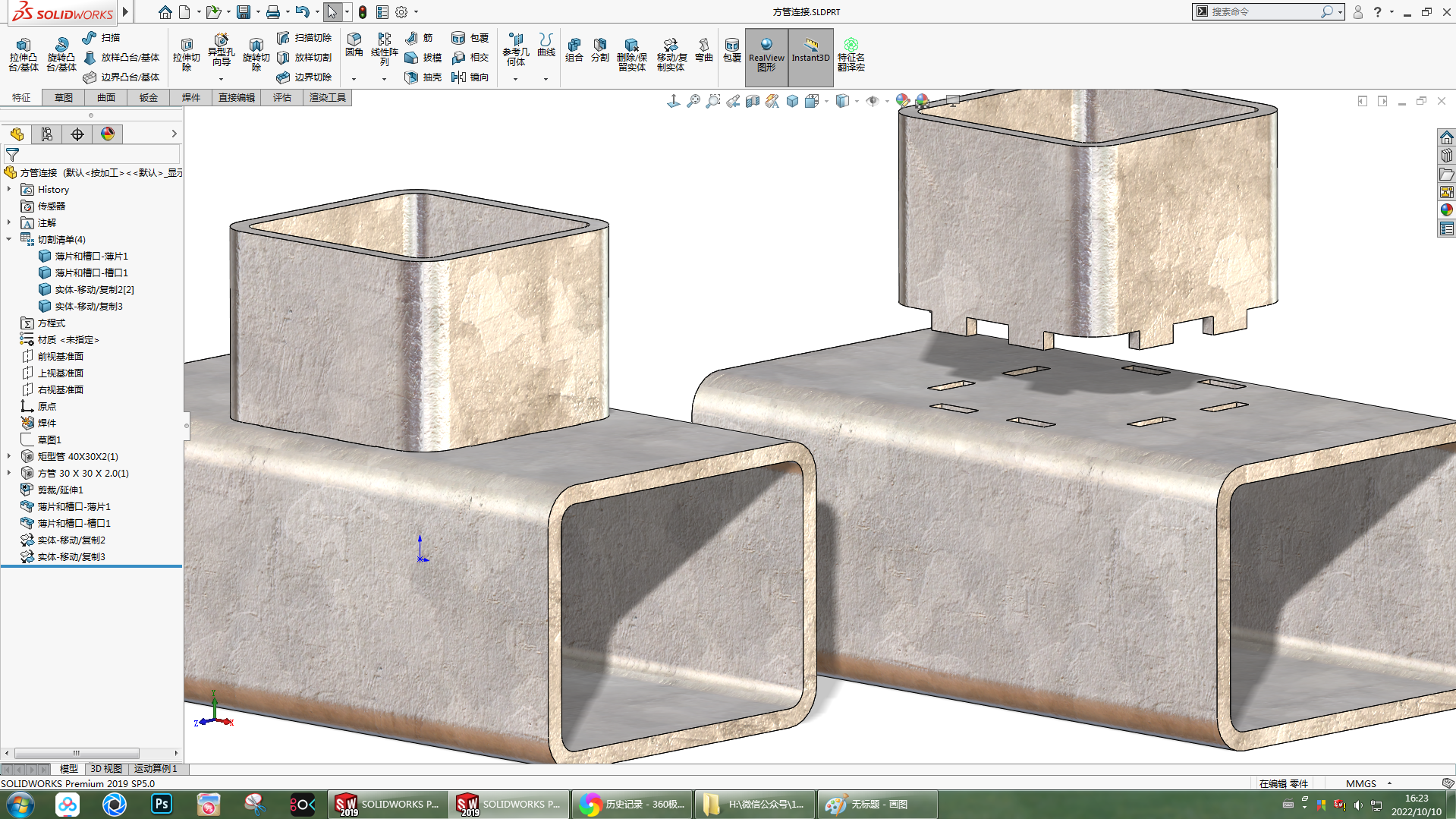
Task: Select the 组合 combine tool
Action: click(574, 50)
